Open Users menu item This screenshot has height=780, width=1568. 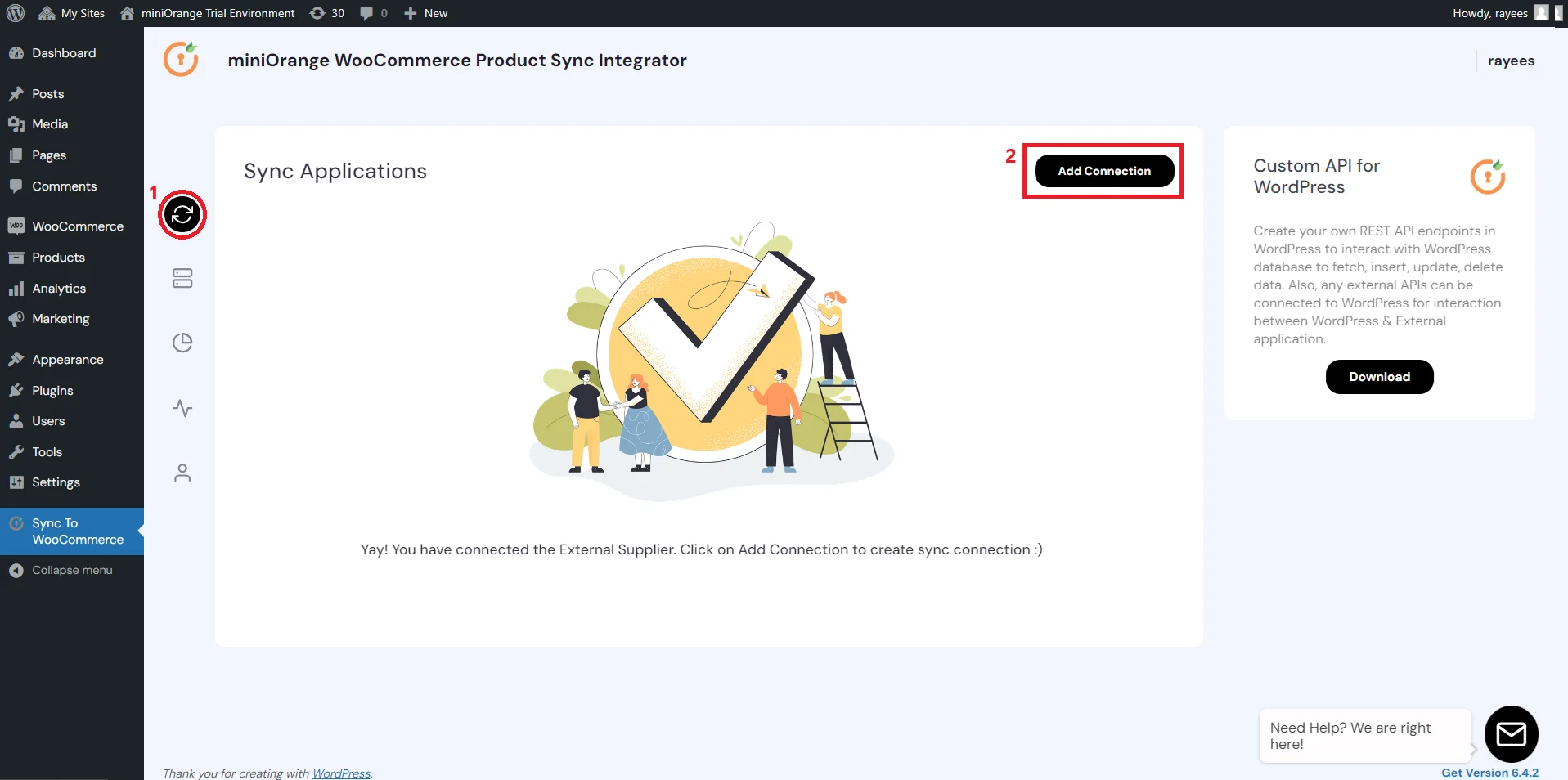[72, 421]
